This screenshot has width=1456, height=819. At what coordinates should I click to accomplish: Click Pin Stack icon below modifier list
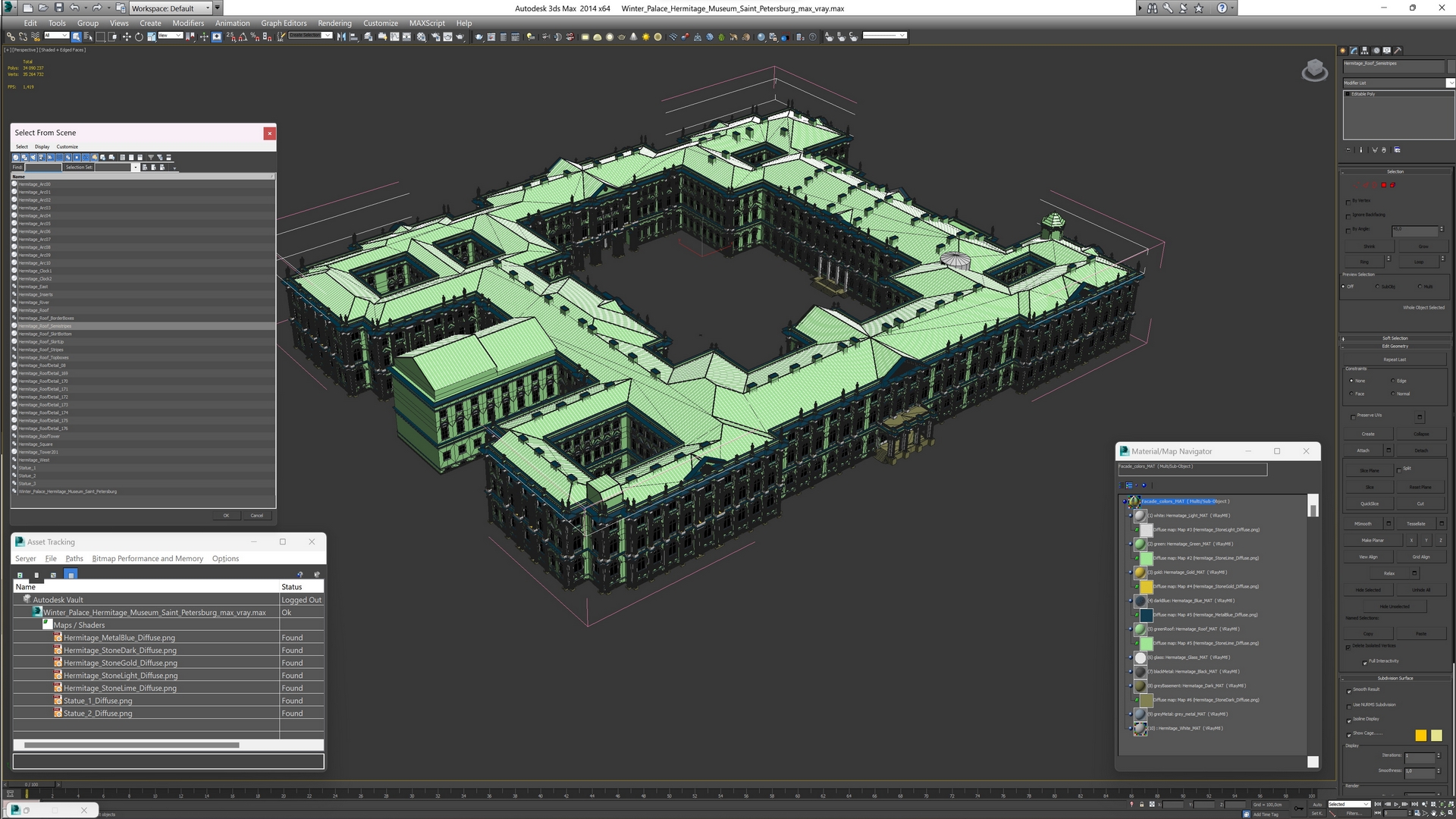pyautogui.click(x=1348, y=150)
